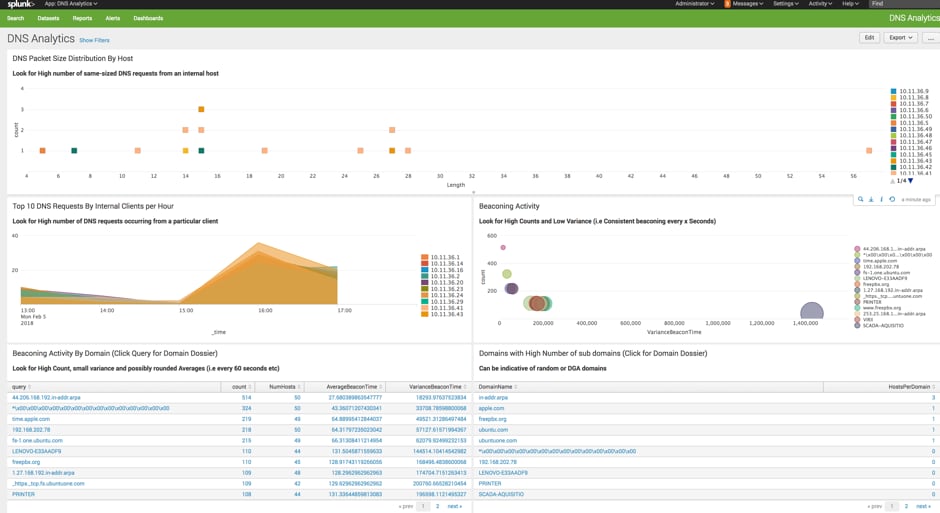Sort table by VarianceBeaconTime column
The image size is (940, 513).
pos(438,387)
